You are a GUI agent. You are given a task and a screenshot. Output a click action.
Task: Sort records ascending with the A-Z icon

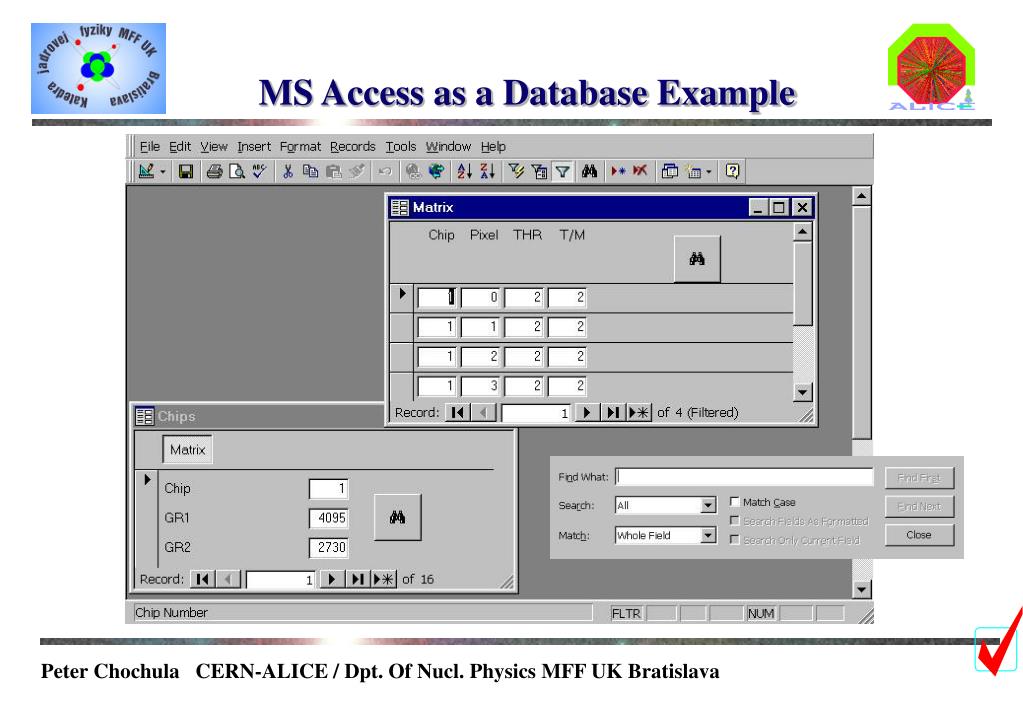[x=464, y=172]
